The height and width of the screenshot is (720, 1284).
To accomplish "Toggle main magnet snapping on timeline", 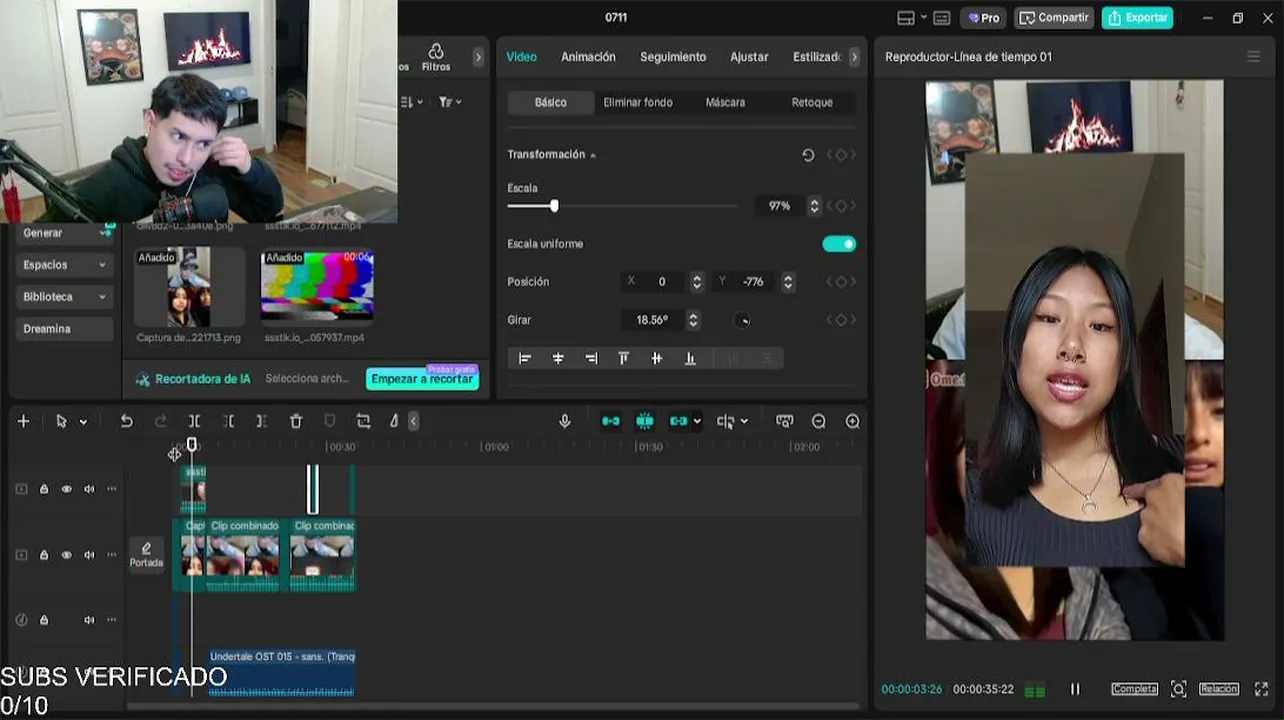I will 611,422.
